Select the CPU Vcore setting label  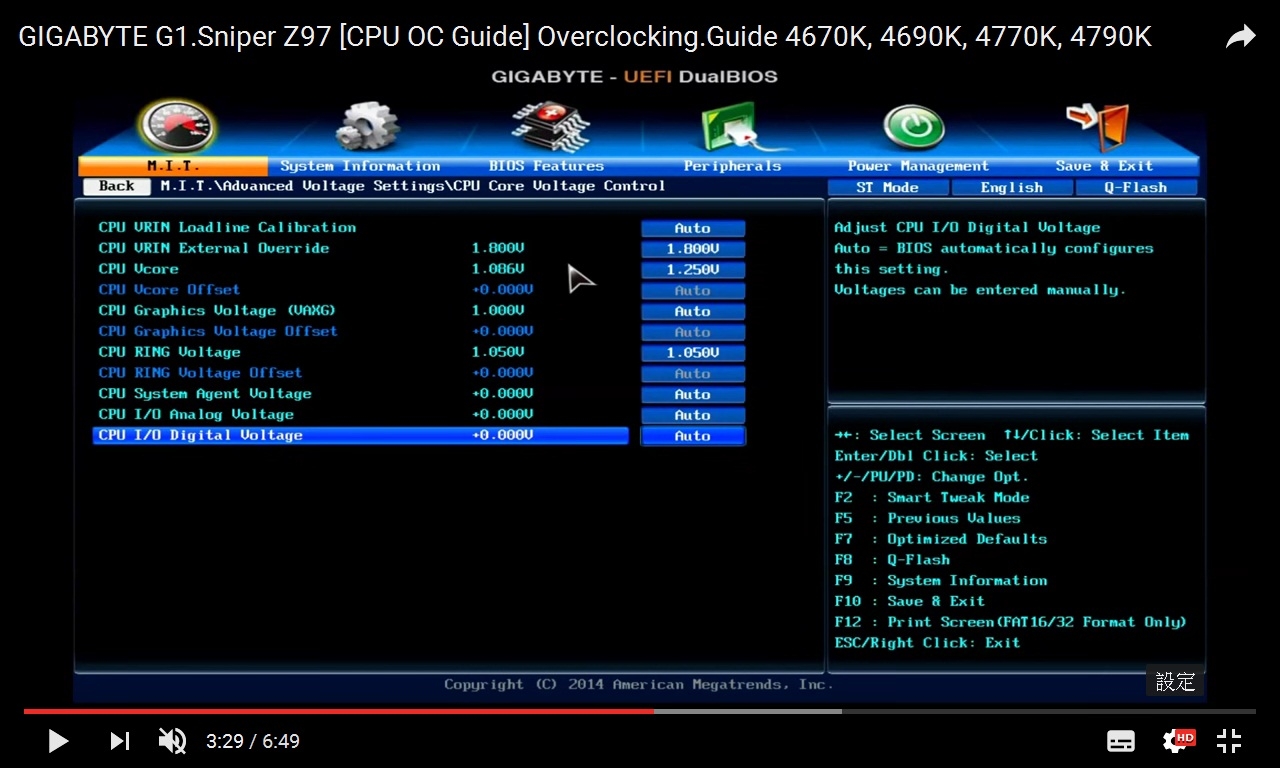click(x=139, y=269)
